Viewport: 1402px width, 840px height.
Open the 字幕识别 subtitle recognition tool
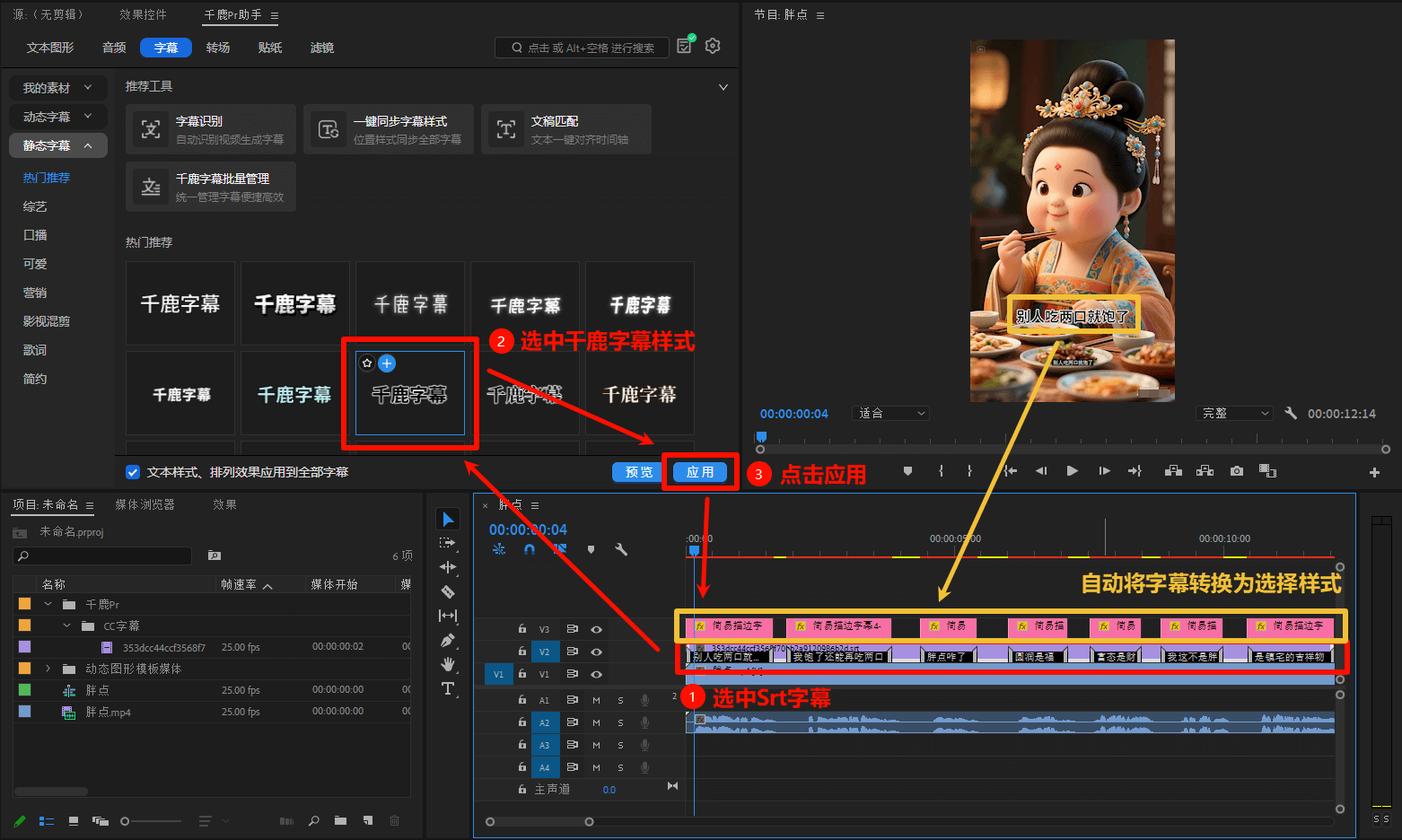[211, 129]
